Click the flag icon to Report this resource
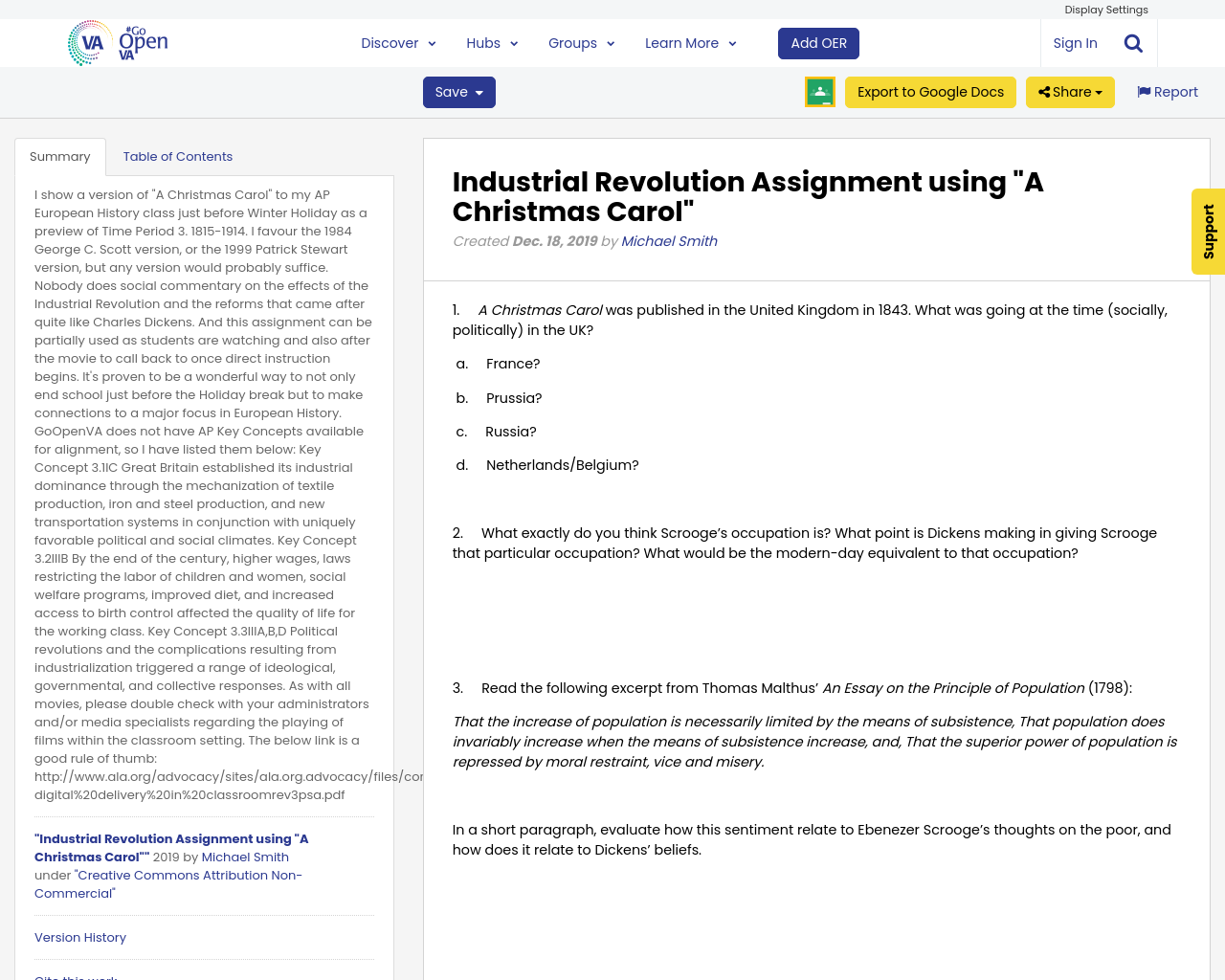The width and height of the screenshot is (1225, 980). 1145,90
